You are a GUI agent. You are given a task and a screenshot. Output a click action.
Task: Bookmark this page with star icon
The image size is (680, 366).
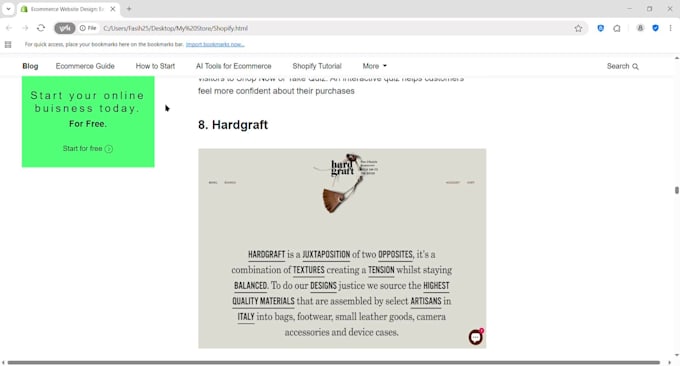(x=578, y=28)
